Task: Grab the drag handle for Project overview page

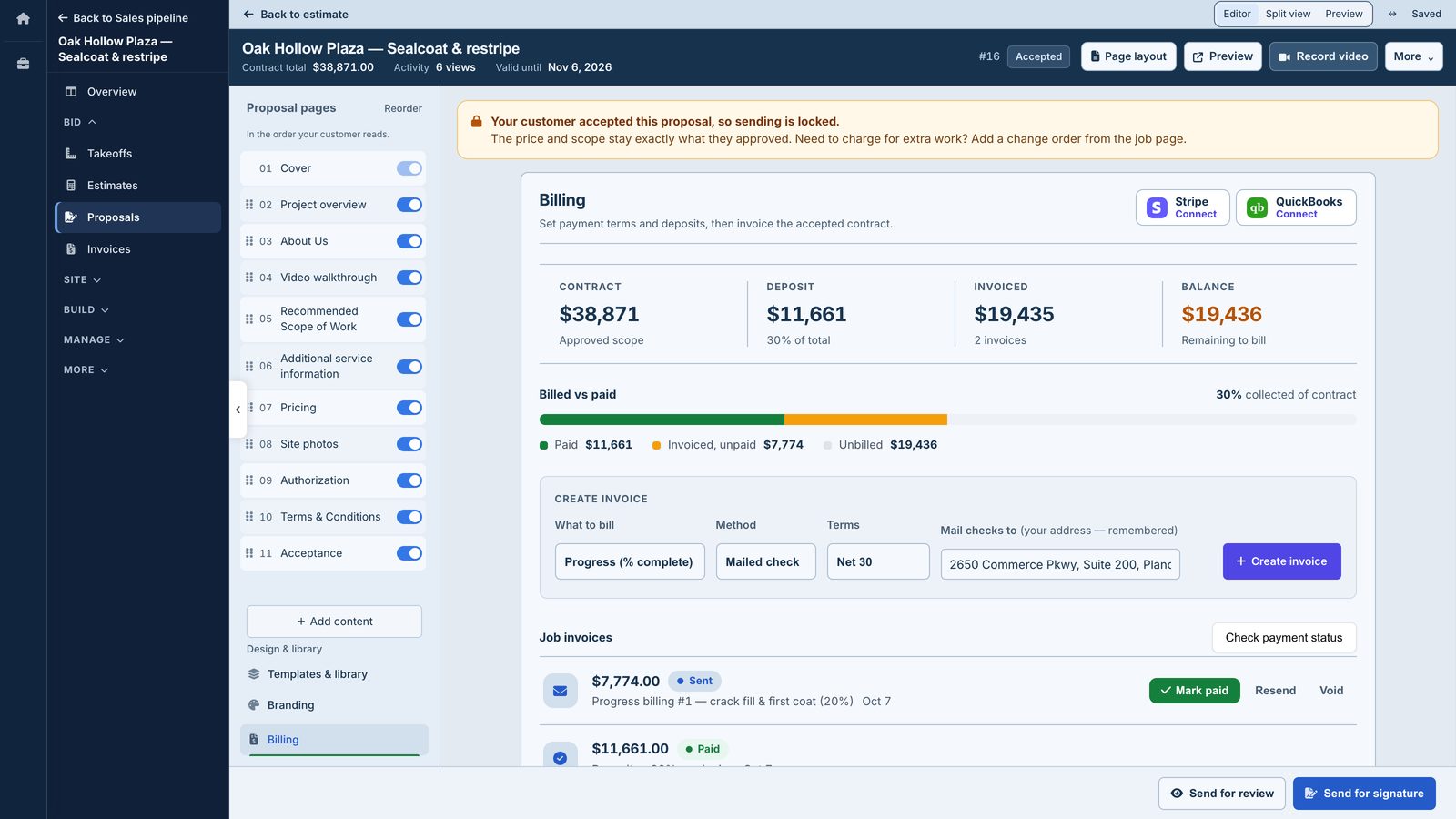Action: pos(249,205)
